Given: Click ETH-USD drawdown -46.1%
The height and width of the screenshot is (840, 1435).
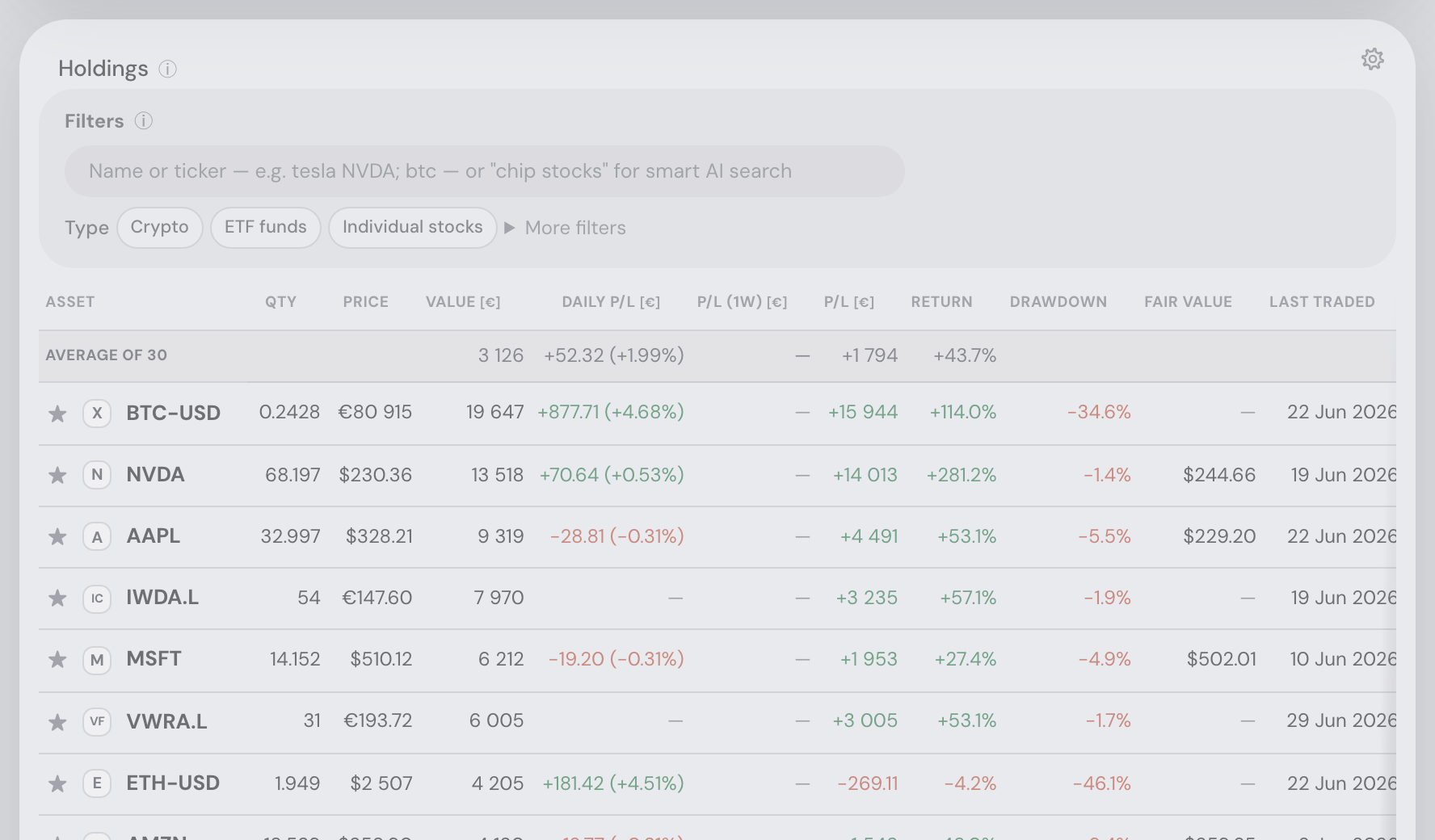Looking at the screenshot, I should [1101, 783].
